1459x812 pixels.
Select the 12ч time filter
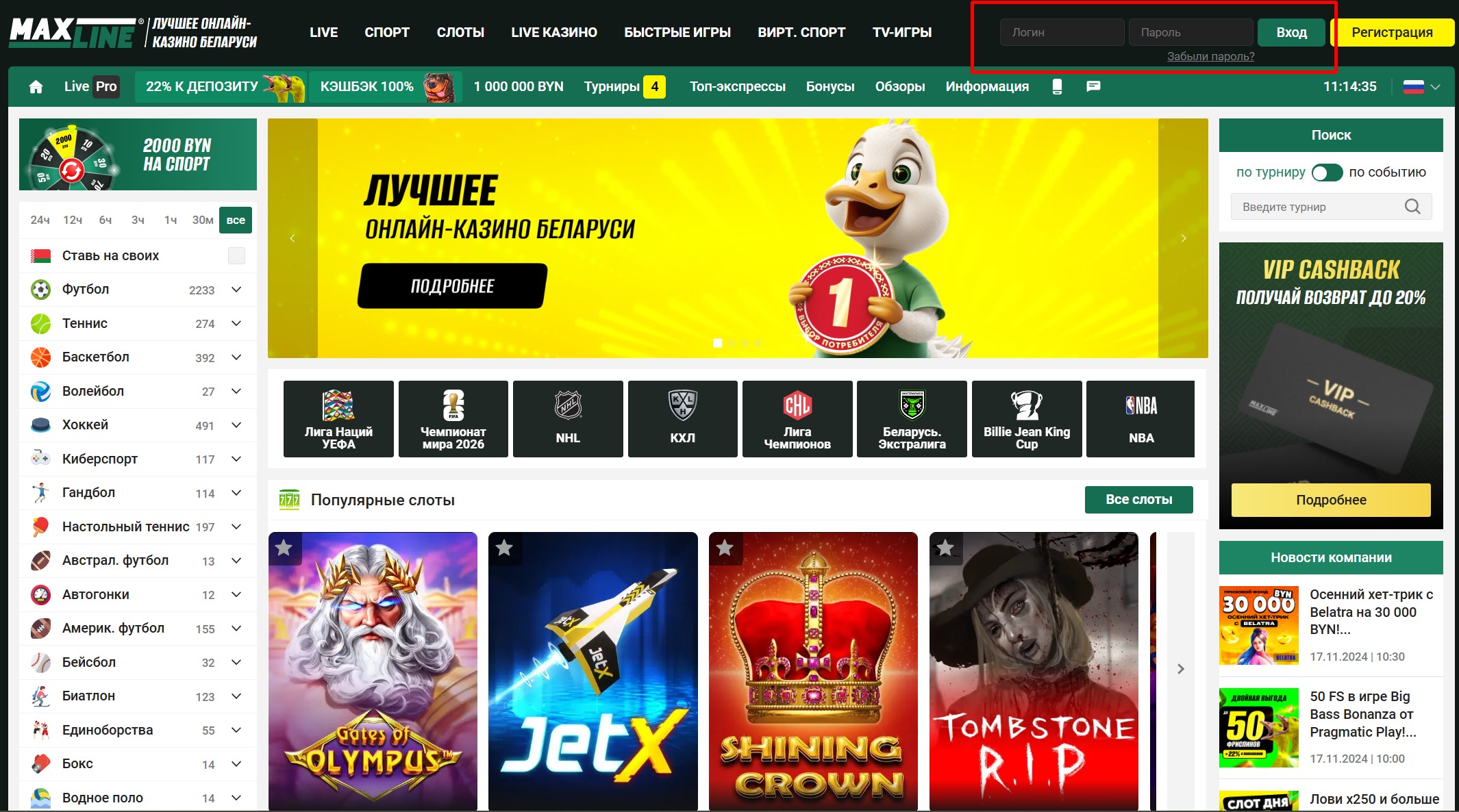(x=73, y=220)
